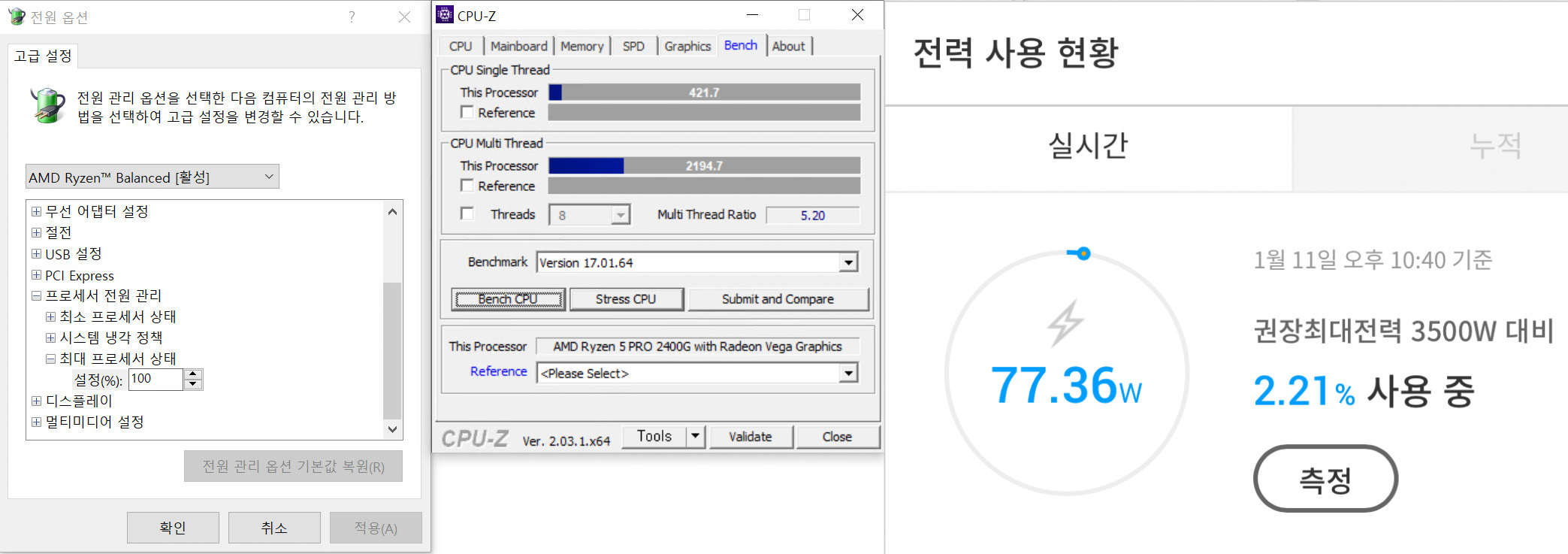Click the CPU-Z app icon in title bar
Image resolution: width=1568 pixels, height=554 pixels.
coord(445,14)
